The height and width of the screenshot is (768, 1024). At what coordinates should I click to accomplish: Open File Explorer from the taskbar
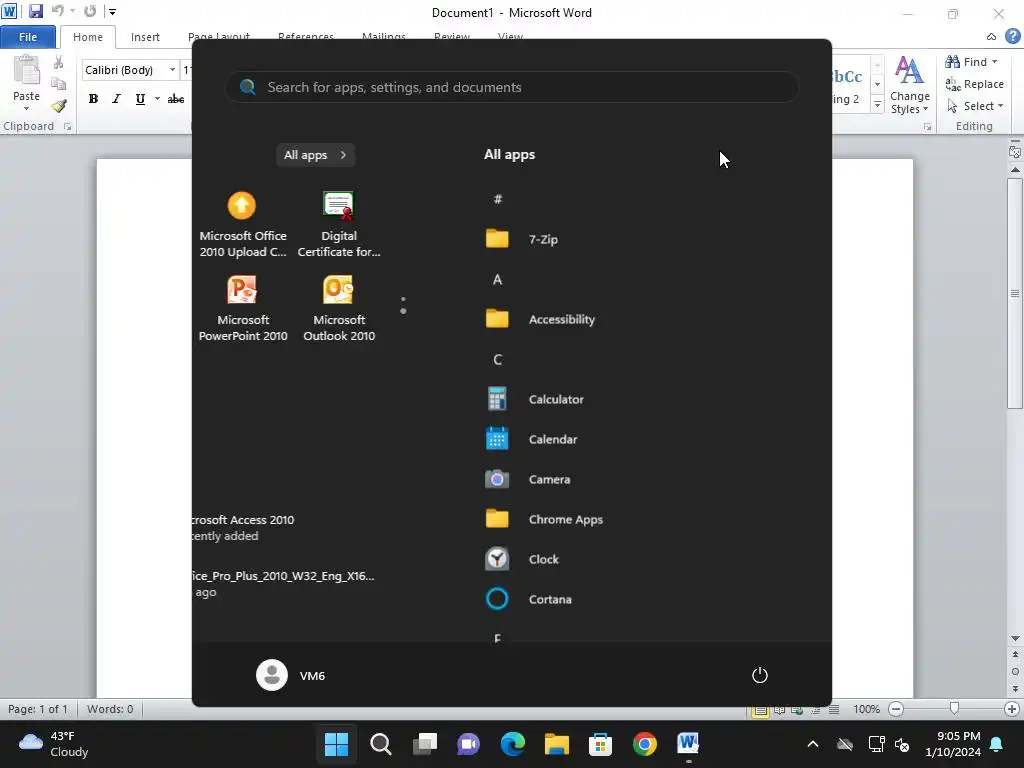(x=556, y=744)
